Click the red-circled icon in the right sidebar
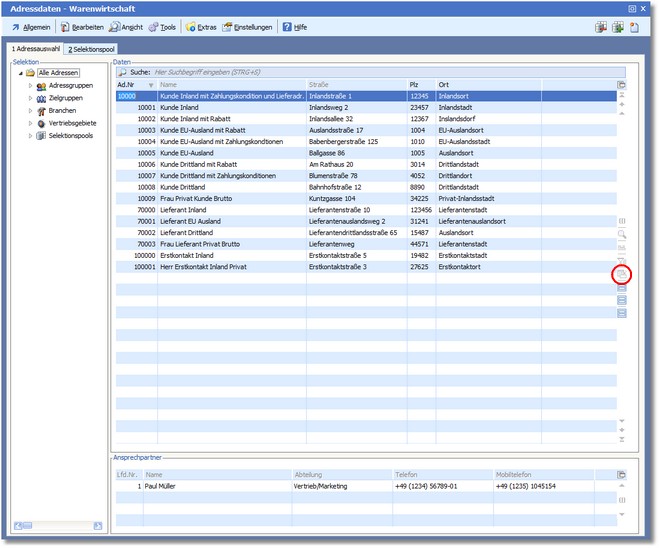 [x=621, y=274]
